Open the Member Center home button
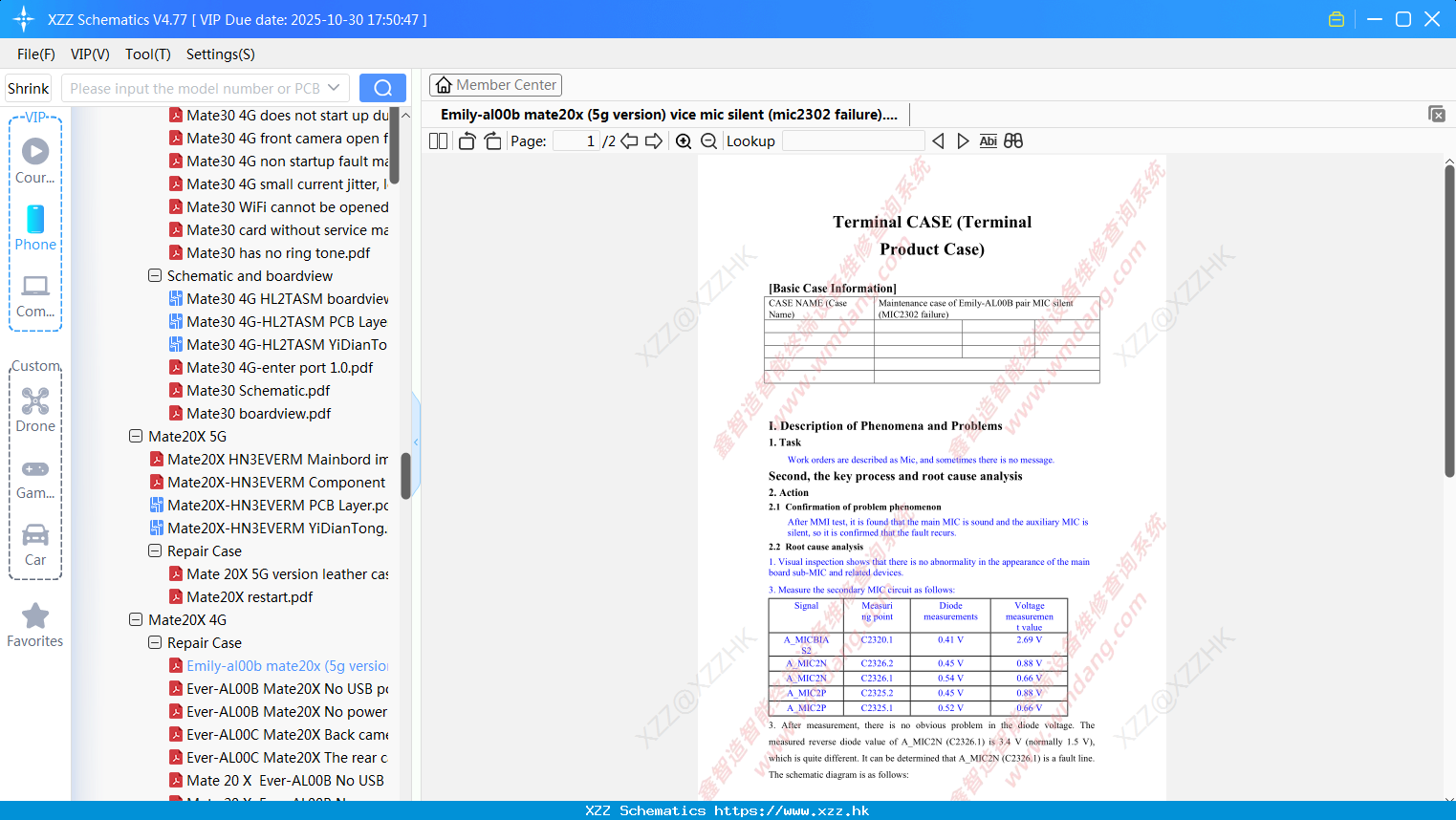The height and width of the screenshot is (820, 1456). pos(495,85)
